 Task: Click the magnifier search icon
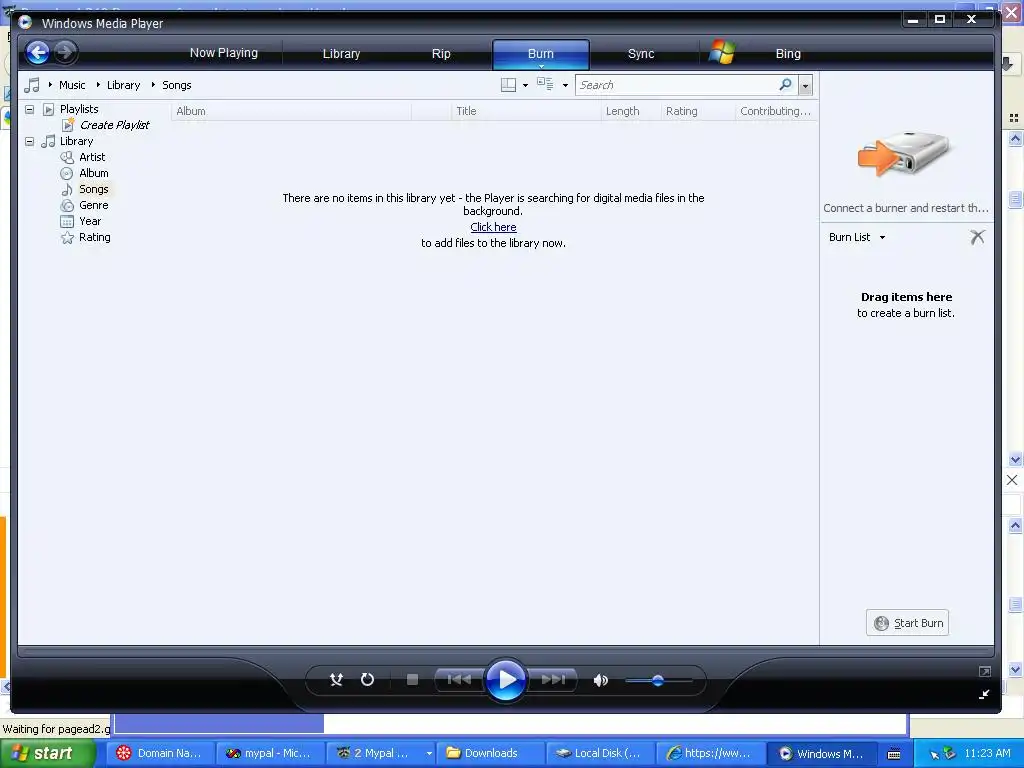point(786,84)
